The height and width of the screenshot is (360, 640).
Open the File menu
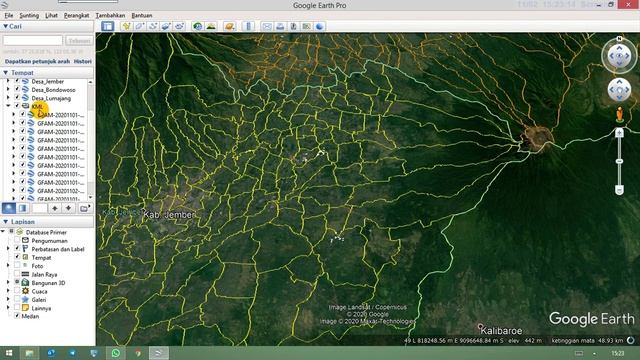click(9, 16)
